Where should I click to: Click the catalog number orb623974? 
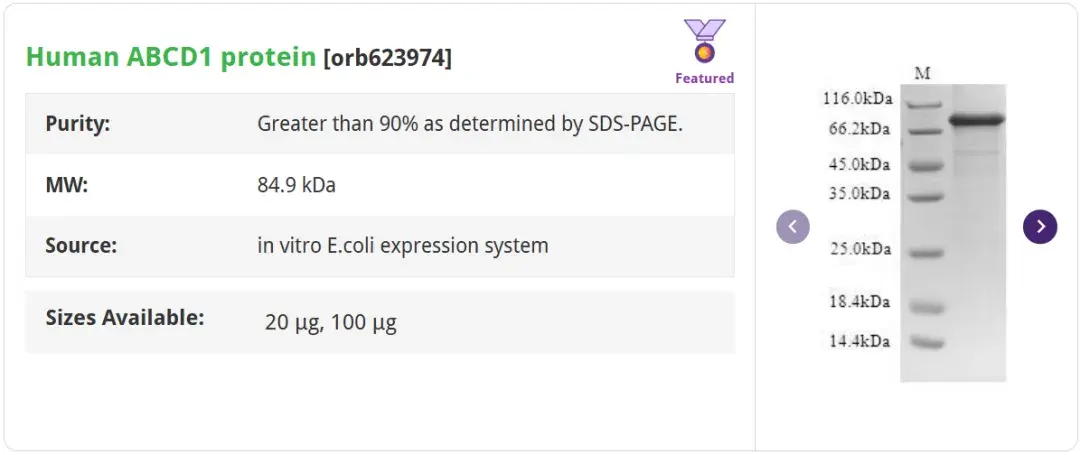[x=387, y=59]
